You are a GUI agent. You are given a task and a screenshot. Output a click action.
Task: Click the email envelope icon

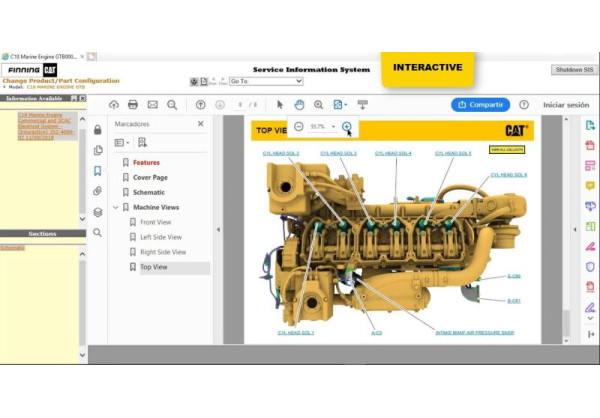(x=152, y=105)
